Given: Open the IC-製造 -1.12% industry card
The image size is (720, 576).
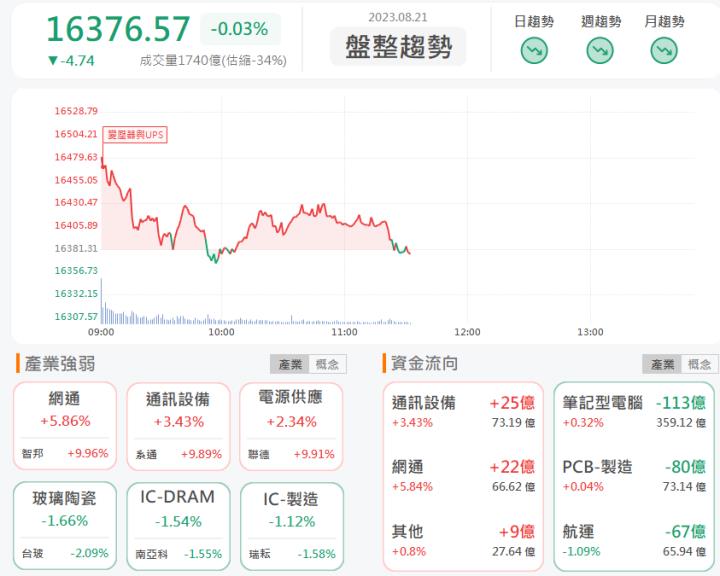Looking at the screenshot, I should click(292, 526).
